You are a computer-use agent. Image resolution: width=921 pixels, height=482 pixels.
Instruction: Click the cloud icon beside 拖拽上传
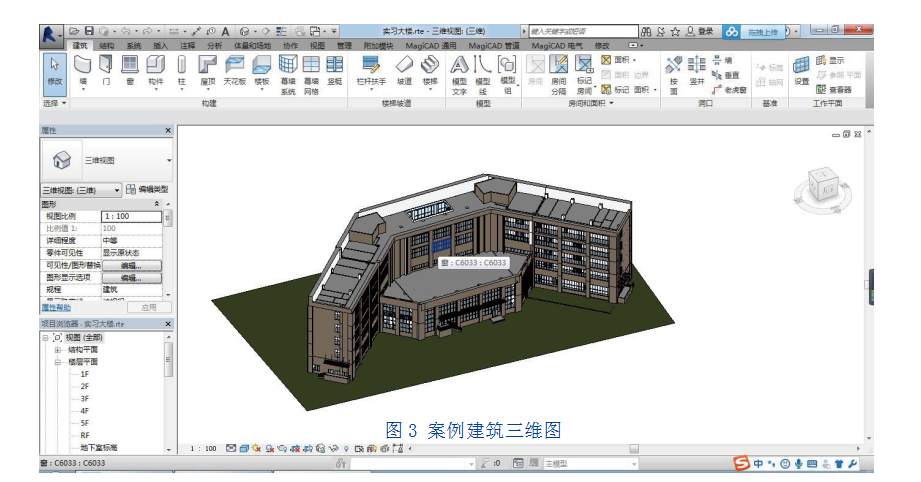pyautogui.click(x=731, y=32)
